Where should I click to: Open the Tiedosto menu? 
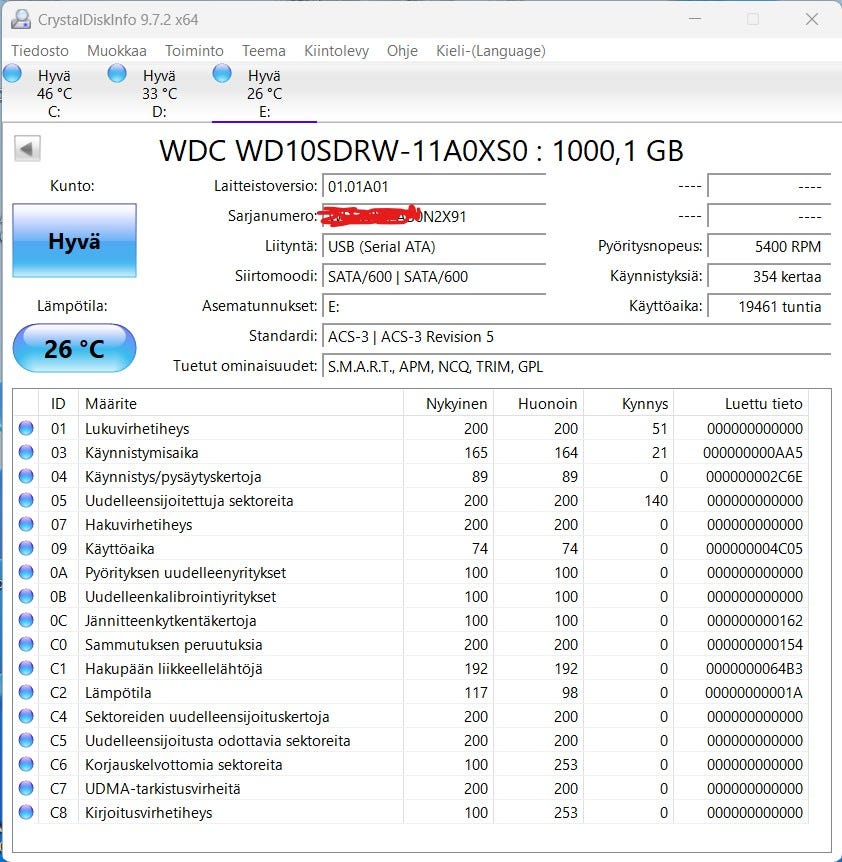pos(40,51)
